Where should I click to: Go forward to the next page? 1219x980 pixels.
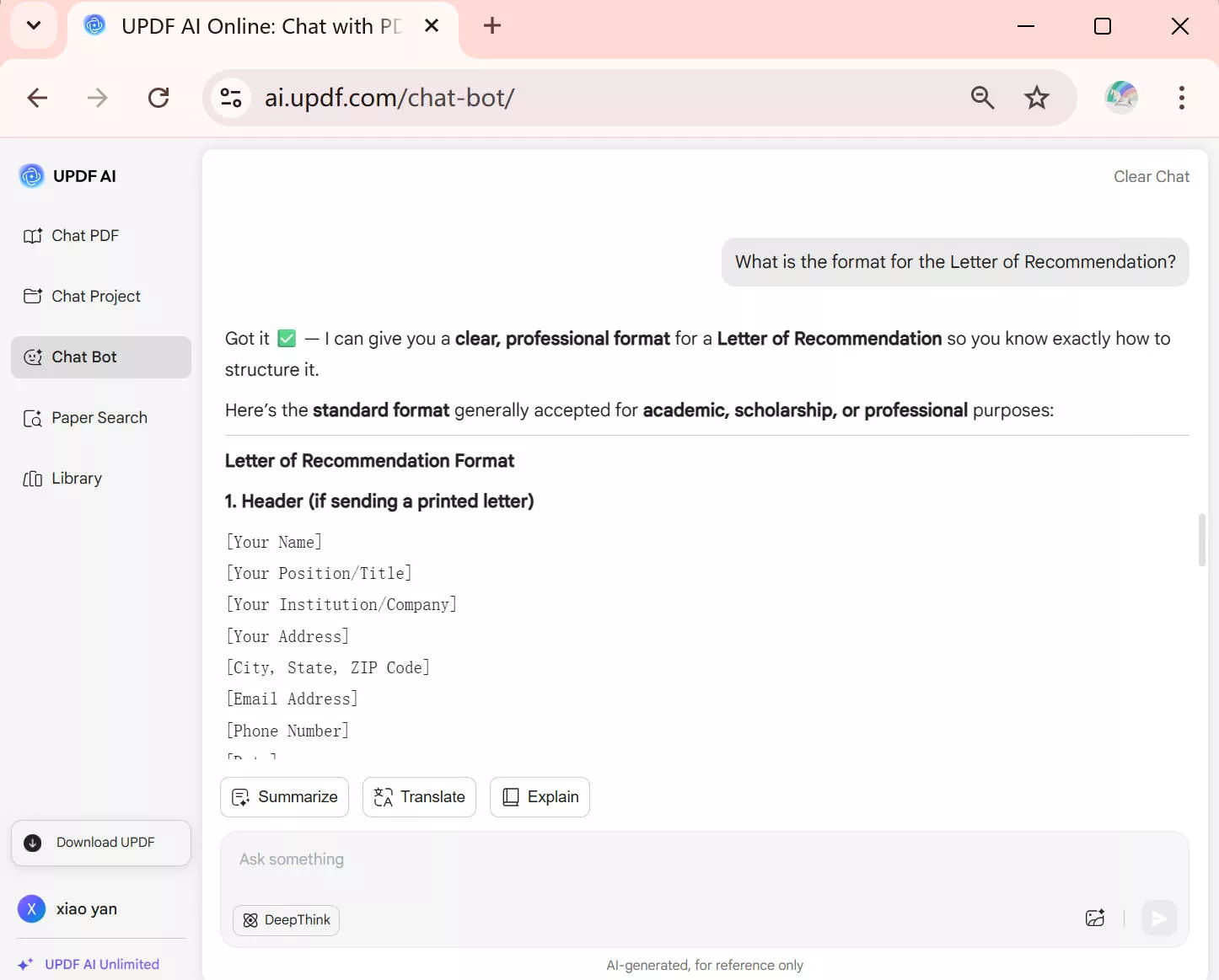[98, 98]
